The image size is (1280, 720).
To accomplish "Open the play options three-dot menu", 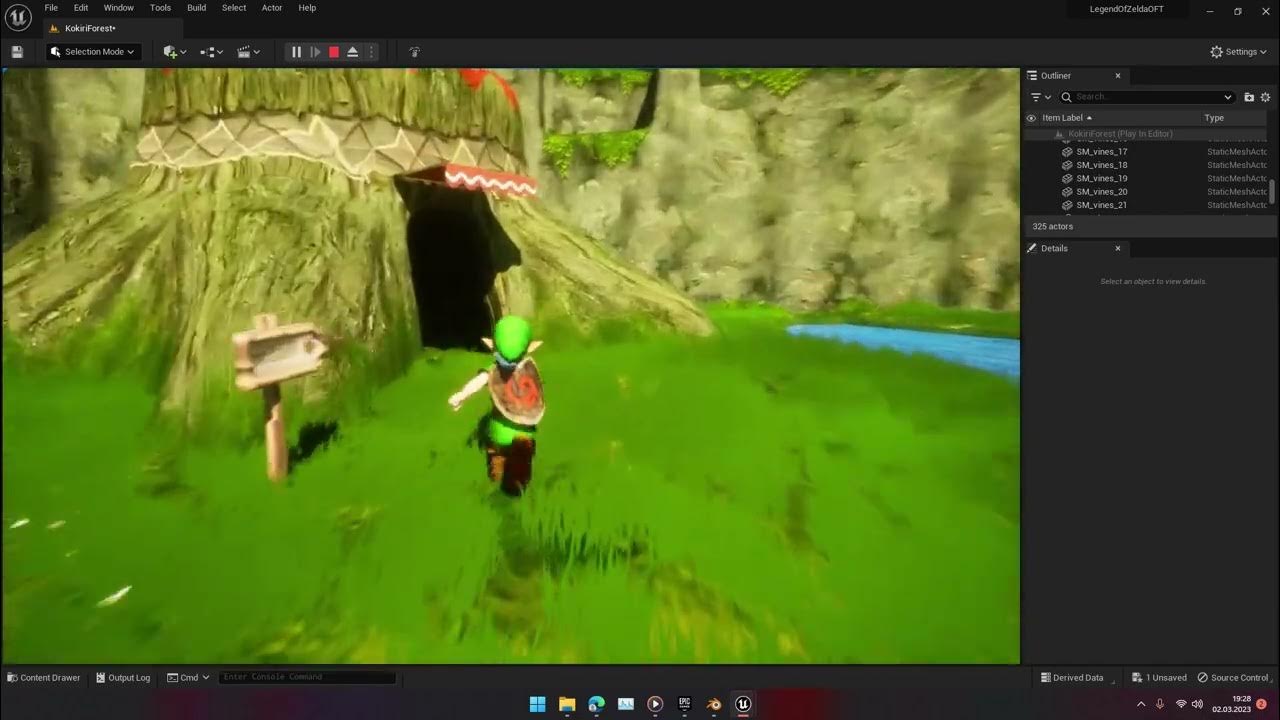I will 372,52.
